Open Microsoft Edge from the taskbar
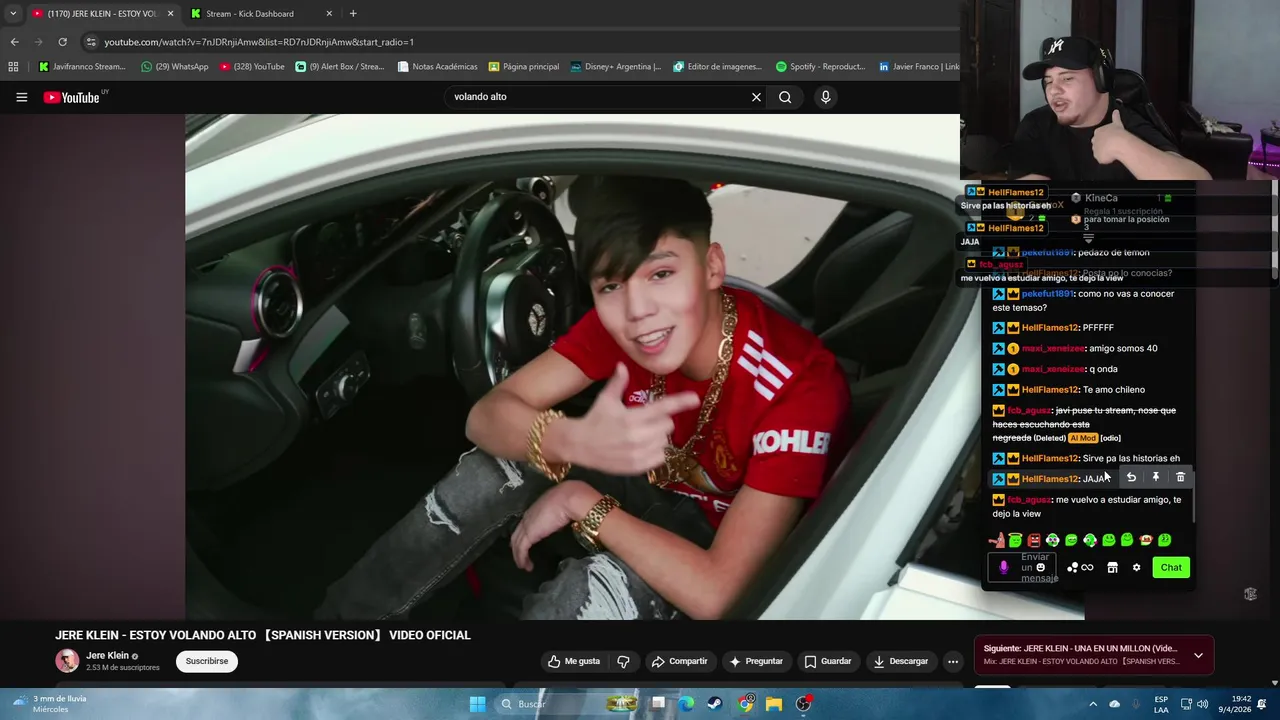The width and height of the screenshot is (1280, 720). coord(686,704)
